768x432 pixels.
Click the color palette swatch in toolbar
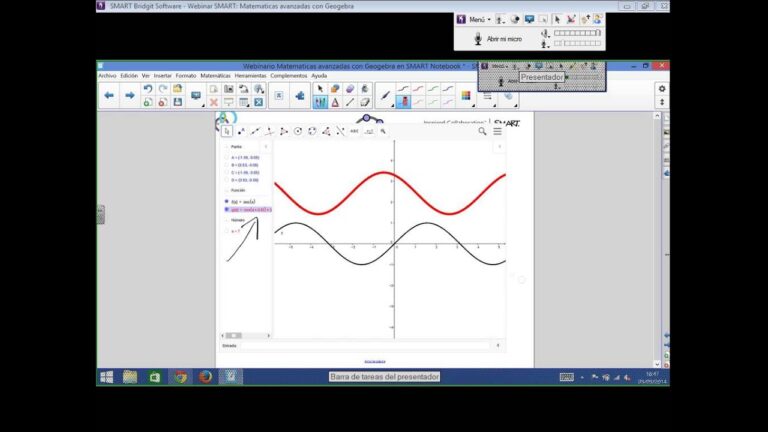[466, 95]
